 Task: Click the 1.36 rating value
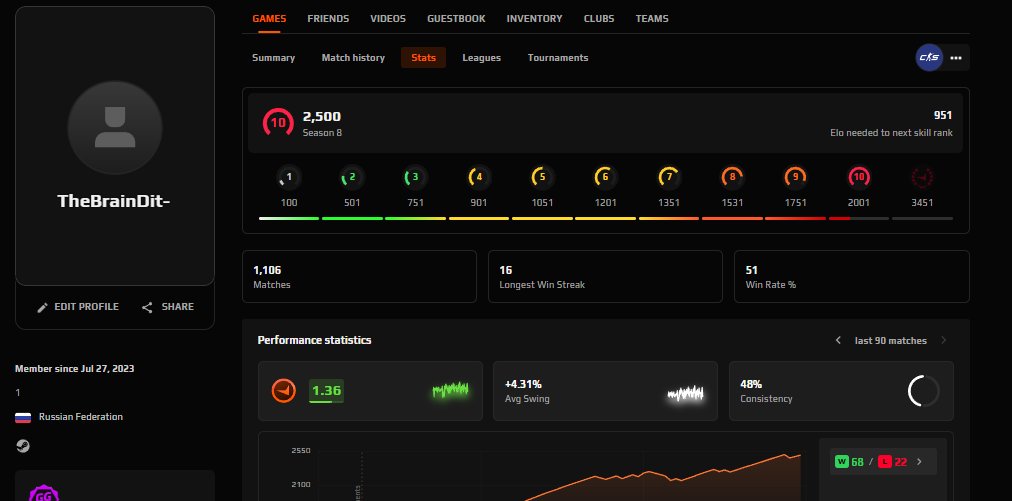click(327, 391)
